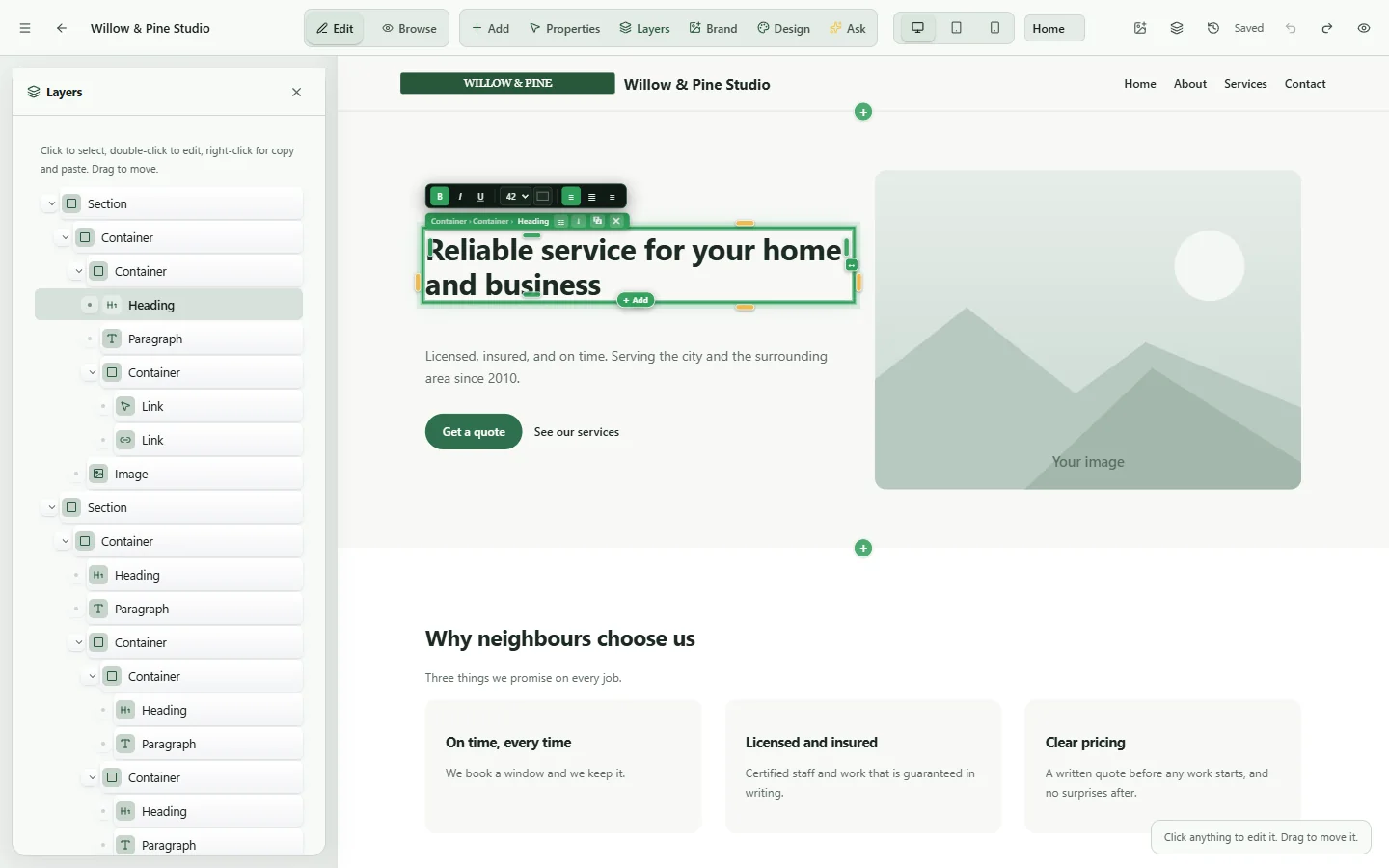The image size is (1389, 868).
Task: Click the move-down arrow on the Heading tag
Action: pyautogui.click(x=579, y=221)
